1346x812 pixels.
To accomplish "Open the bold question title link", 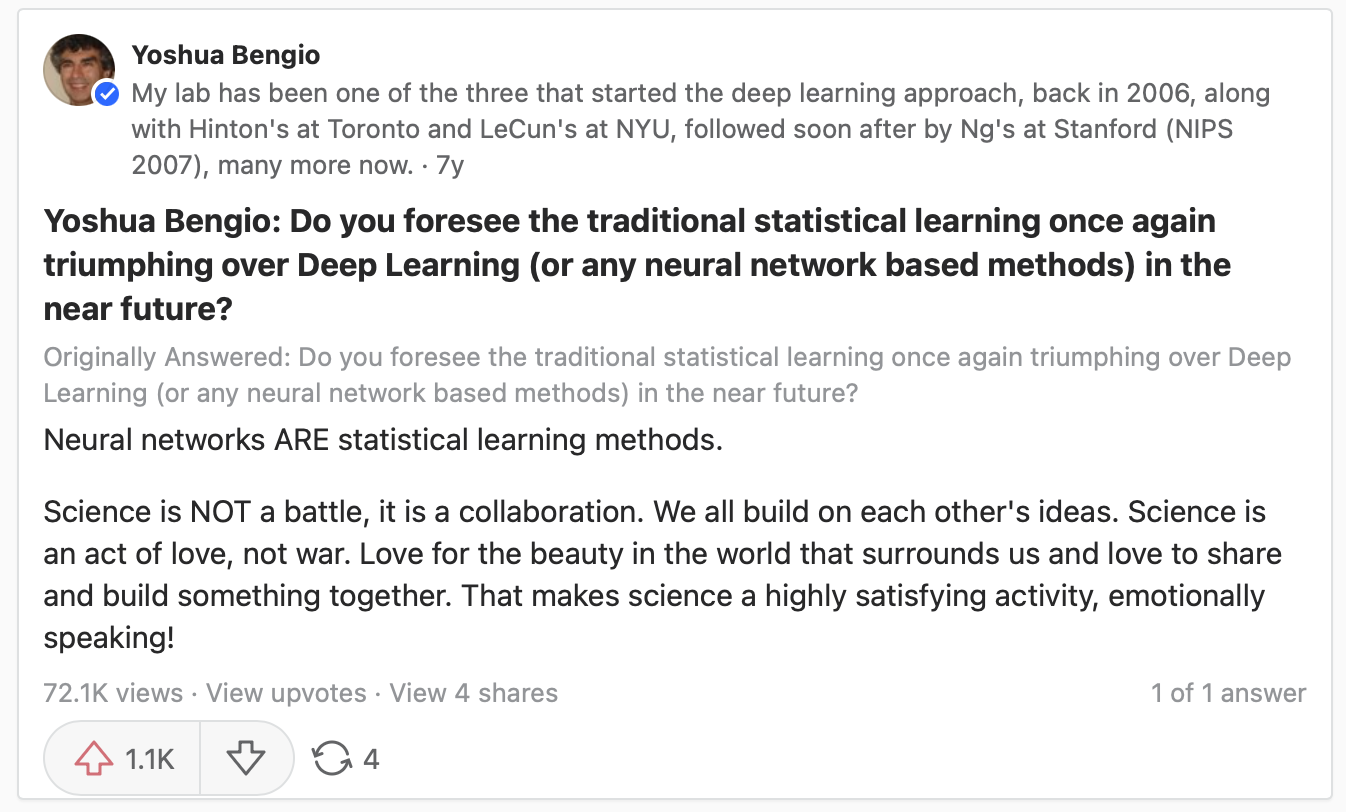I will [637, 265].
